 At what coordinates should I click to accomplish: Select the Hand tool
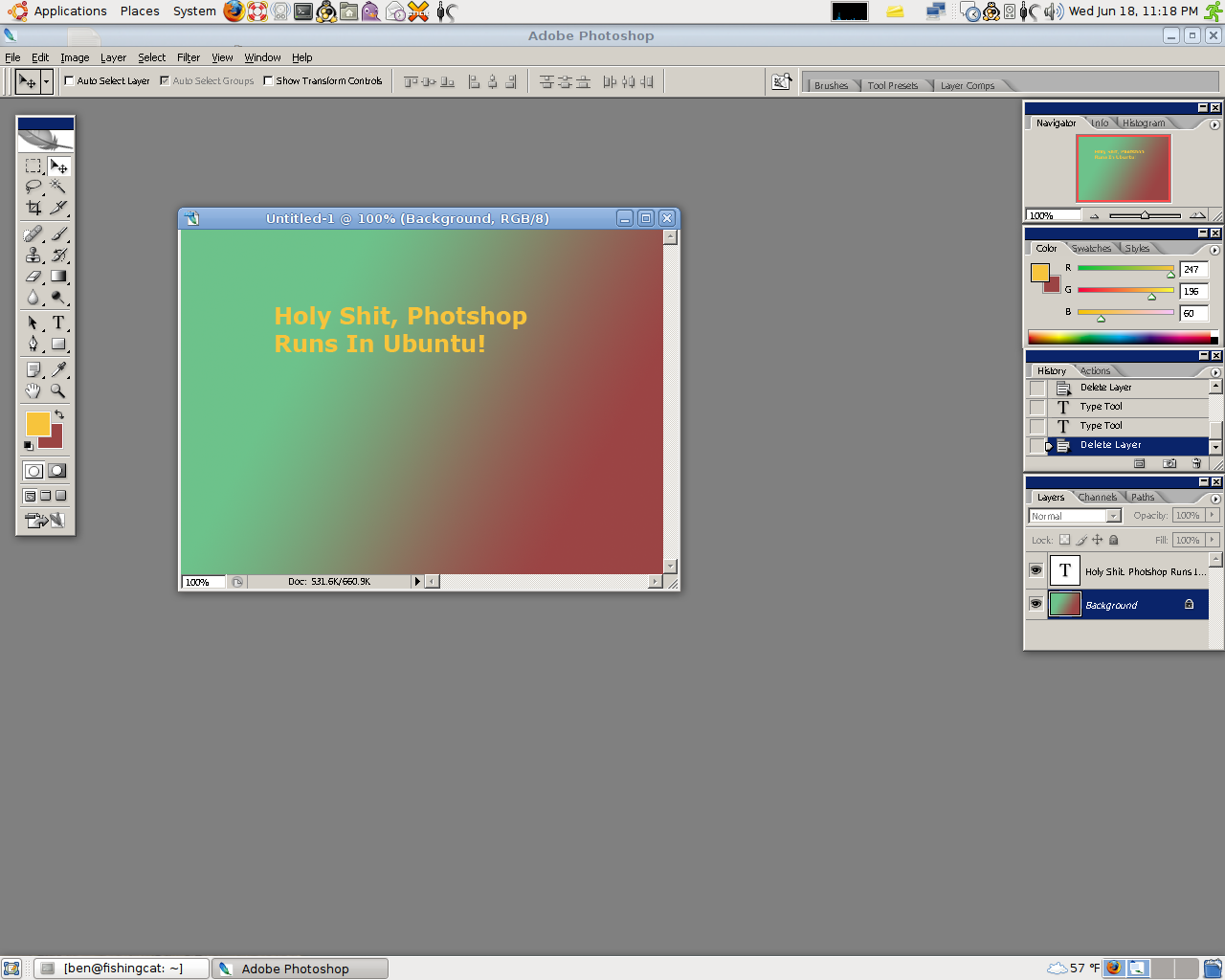click(x=33, y=390)
